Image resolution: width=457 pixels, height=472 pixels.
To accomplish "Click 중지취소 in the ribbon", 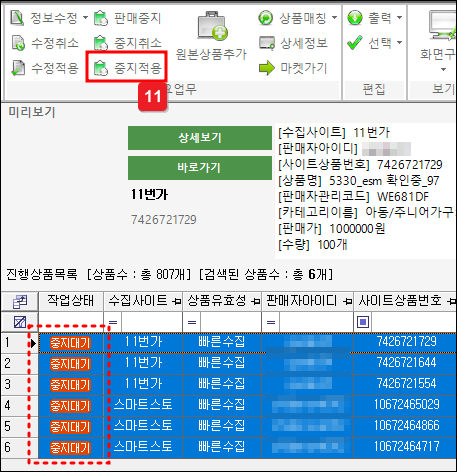I will pos(128,43).
